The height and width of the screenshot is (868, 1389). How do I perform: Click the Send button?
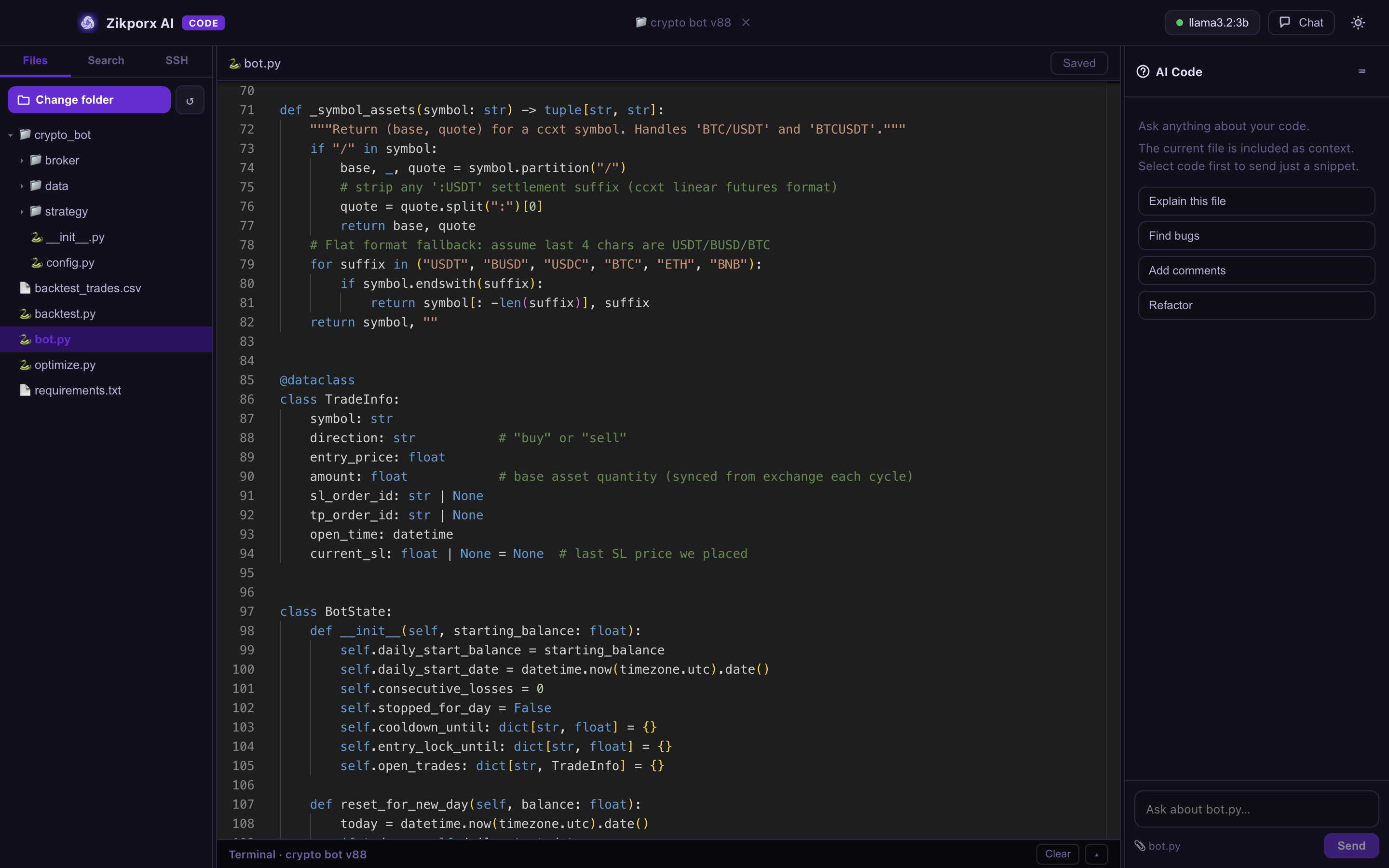pos(1351,846)
